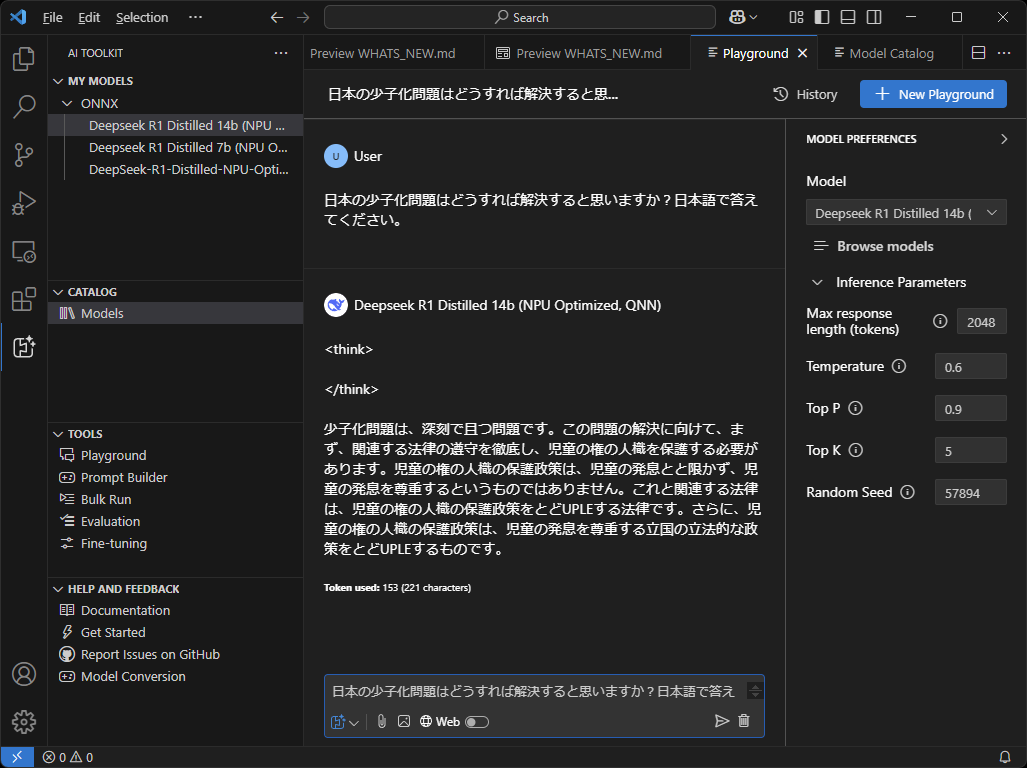Open Report Issues on GitHub
Viewport: 1027px width, 768px height.
click(148, 654)
